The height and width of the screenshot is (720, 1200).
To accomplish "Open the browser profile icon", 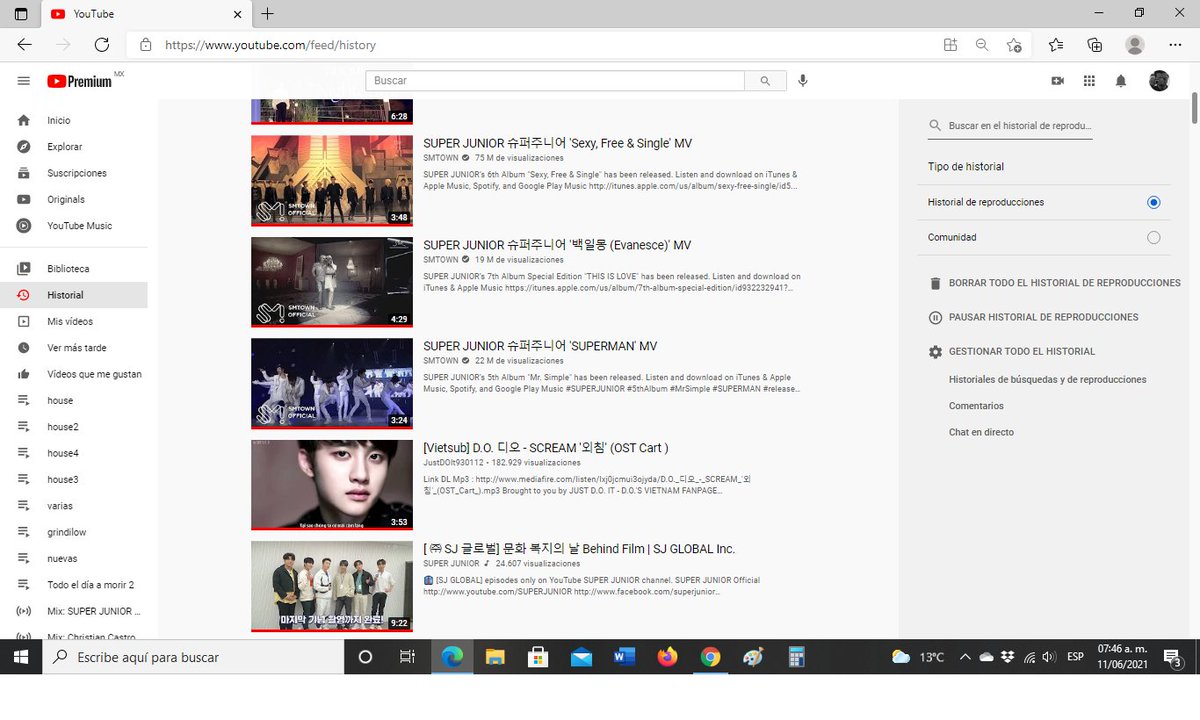I will click(1134, 45).
